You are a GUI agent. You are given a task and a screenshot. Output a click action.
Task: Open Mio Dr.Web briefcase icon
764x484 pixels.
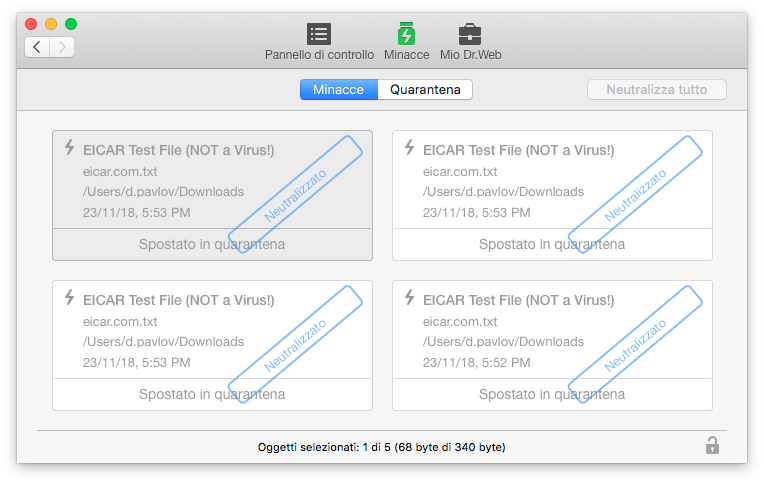pyautogui.click(x=470, y=34)
